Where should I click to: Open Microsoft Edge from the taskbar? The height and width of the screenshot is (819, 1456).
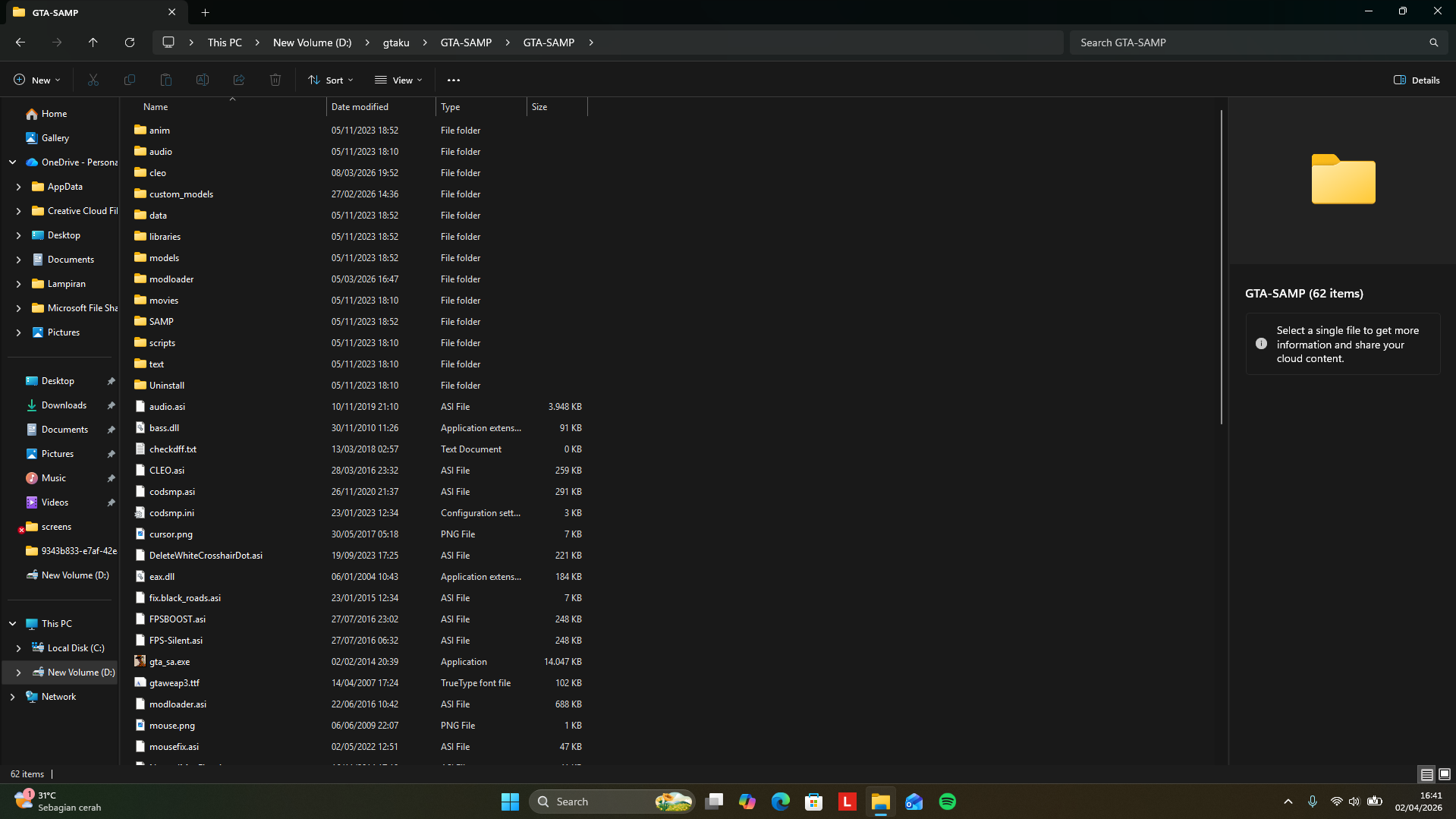[781, 802]
